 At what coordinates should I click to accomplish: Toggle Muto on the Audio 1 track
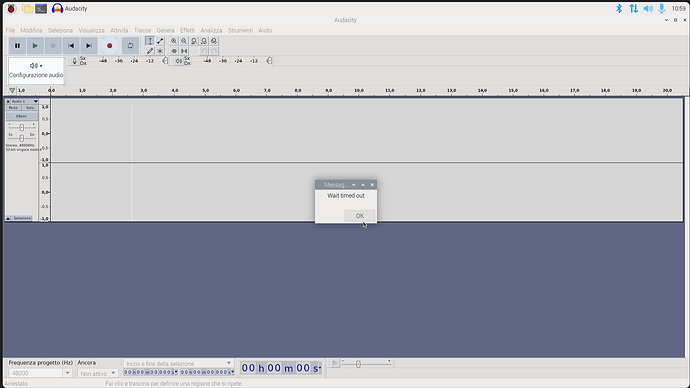[13, 108]
